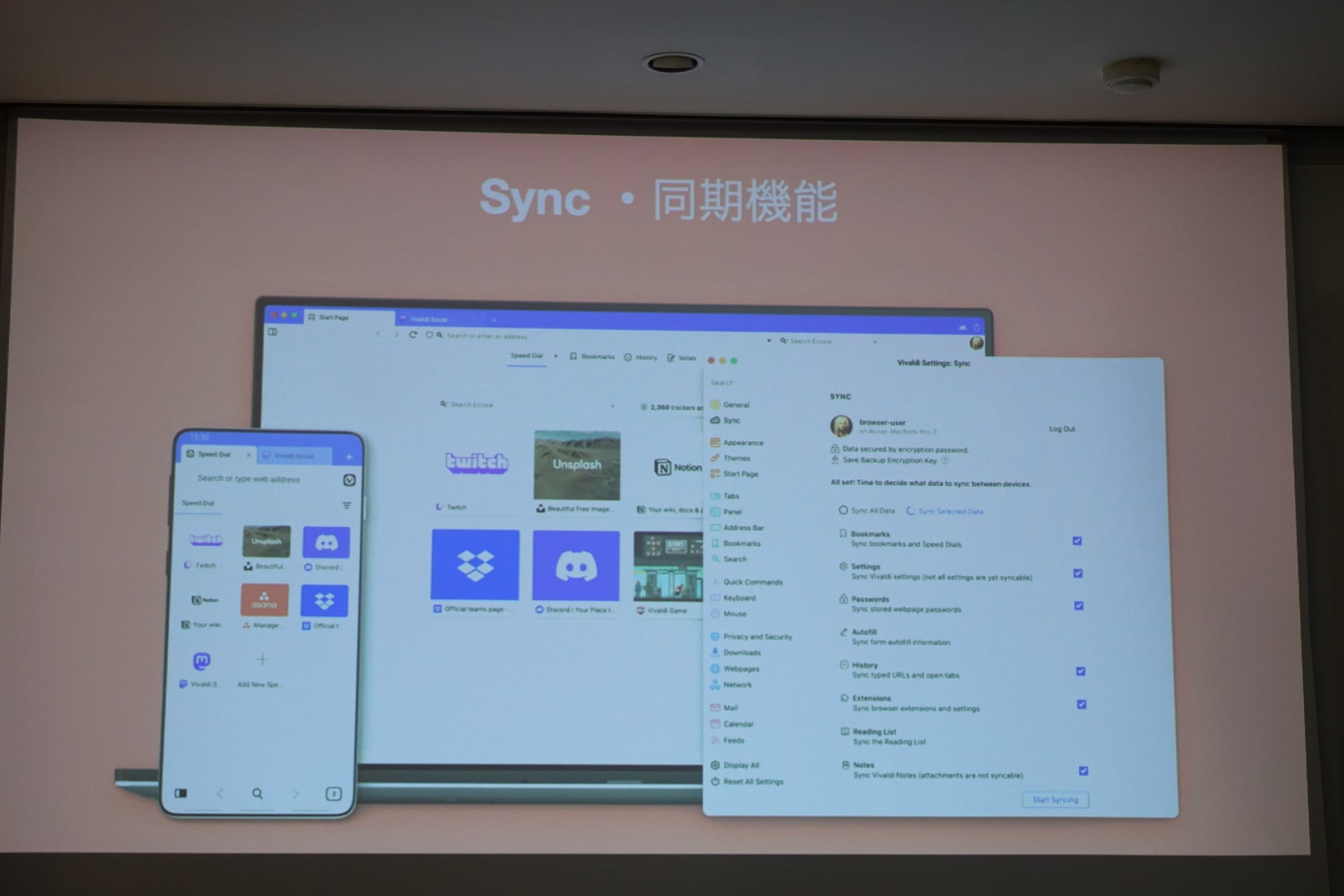This screenshot has width=1344, height=896.
Task: Tap the search icon on phone bottom bar
Action: click(258, 793)
